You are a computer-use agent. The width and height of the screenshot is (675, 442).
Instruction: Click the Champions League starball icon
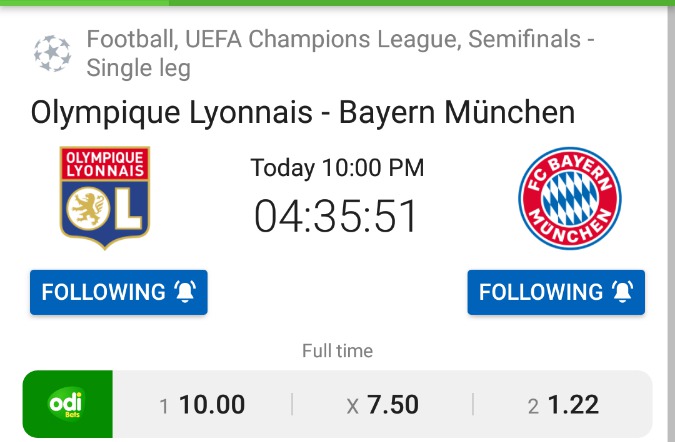(52, 54)
